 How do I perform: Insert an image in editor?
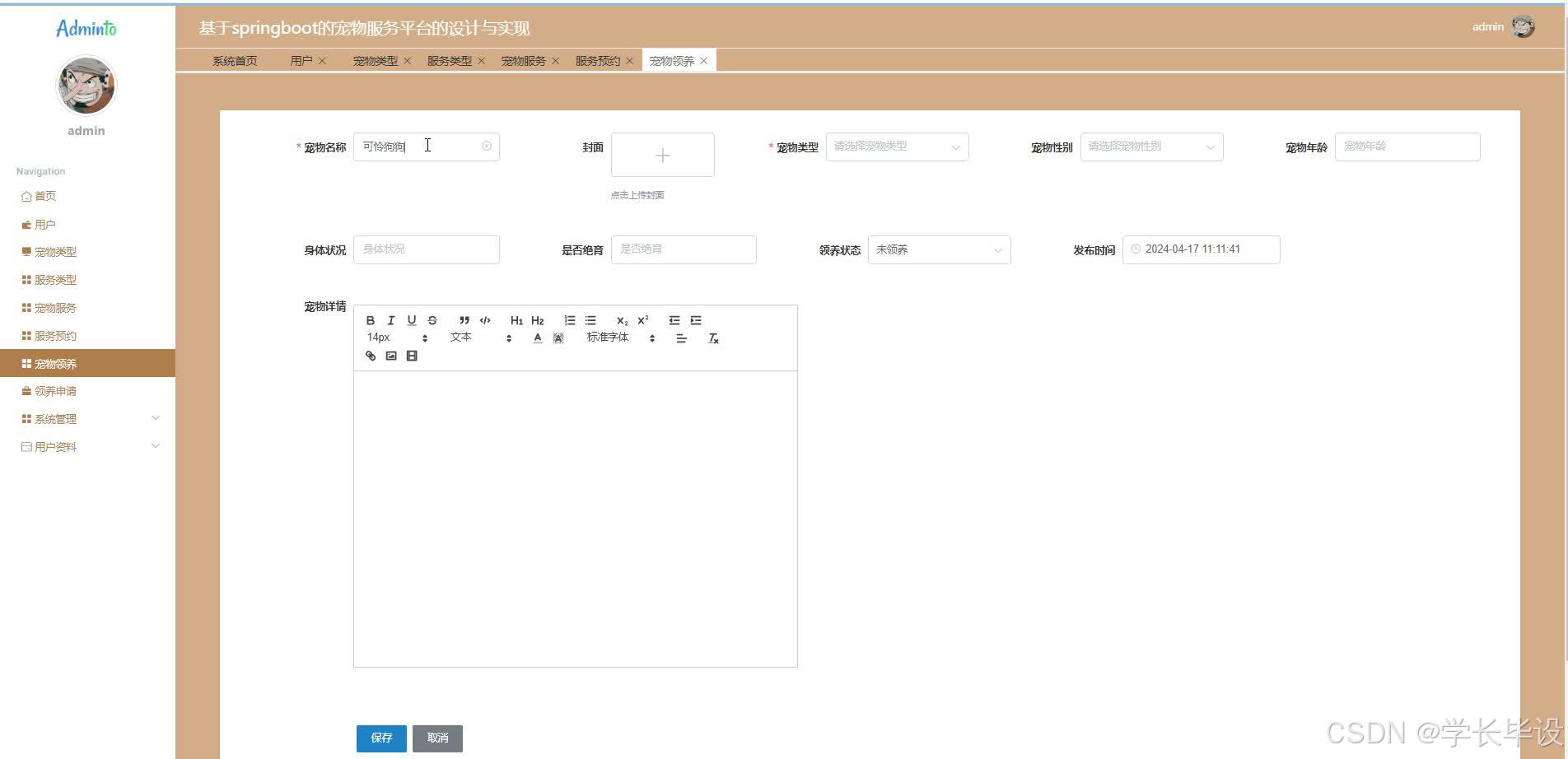[391, 356]
